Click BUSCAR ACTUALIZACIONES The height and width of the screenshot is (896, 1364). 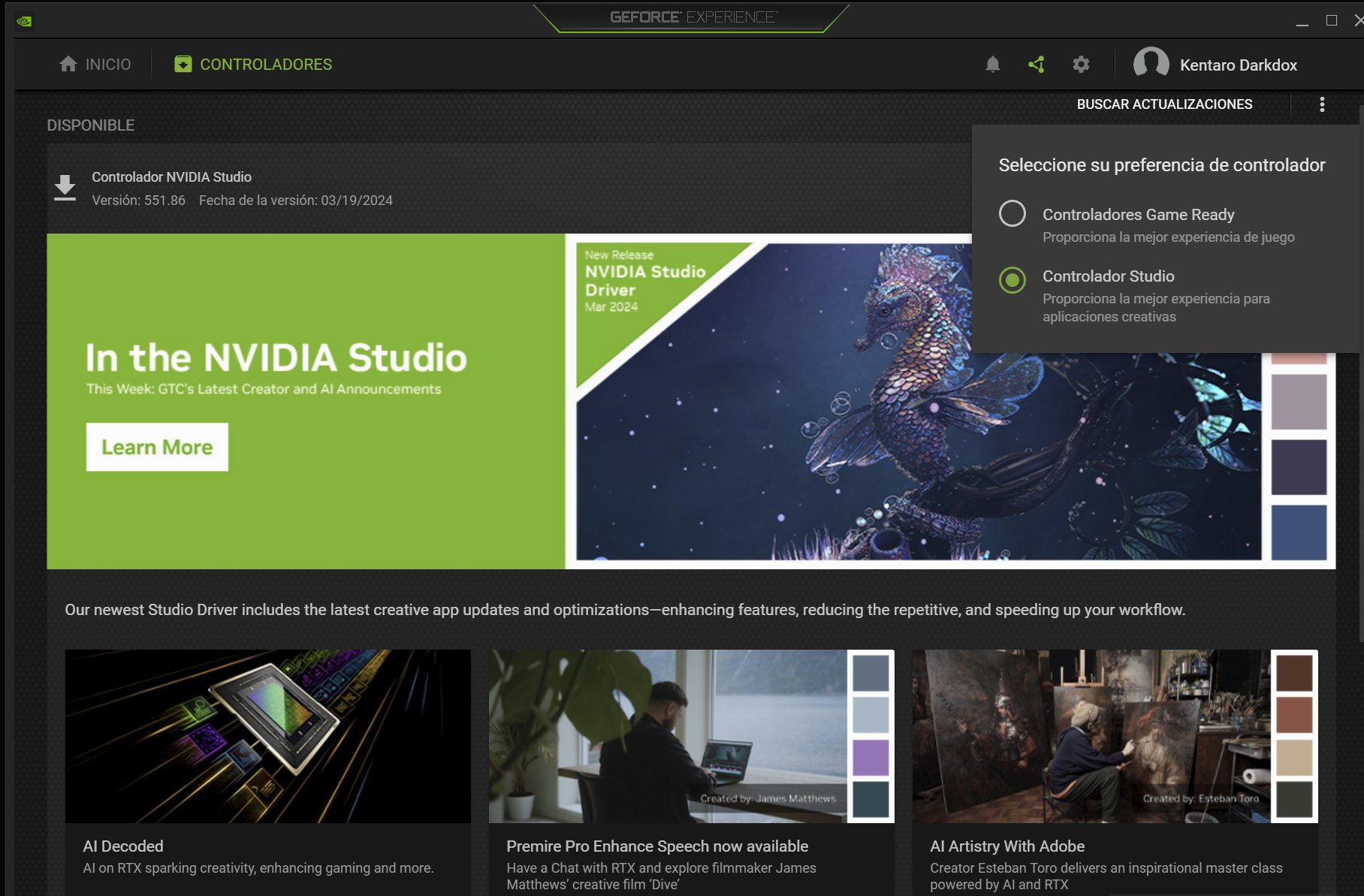(x=1164, y=104)
